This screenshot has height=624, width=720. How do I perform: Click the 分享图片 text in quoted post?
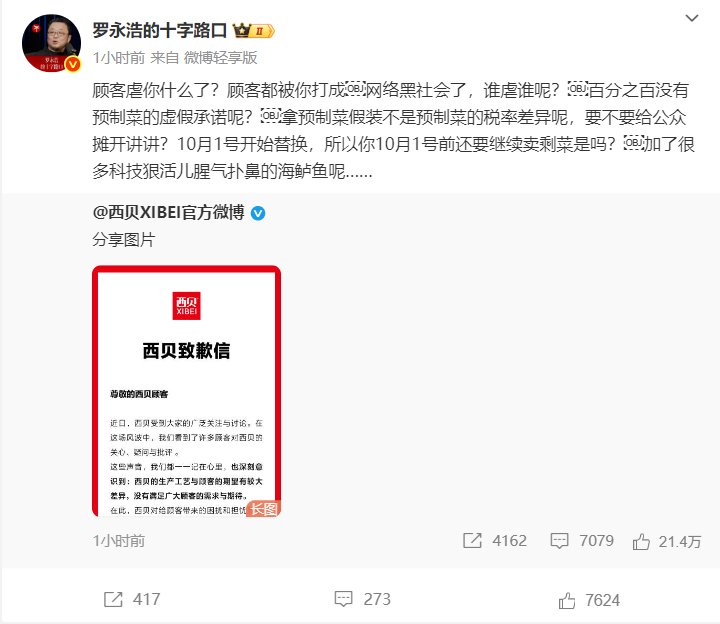point(124,240)
